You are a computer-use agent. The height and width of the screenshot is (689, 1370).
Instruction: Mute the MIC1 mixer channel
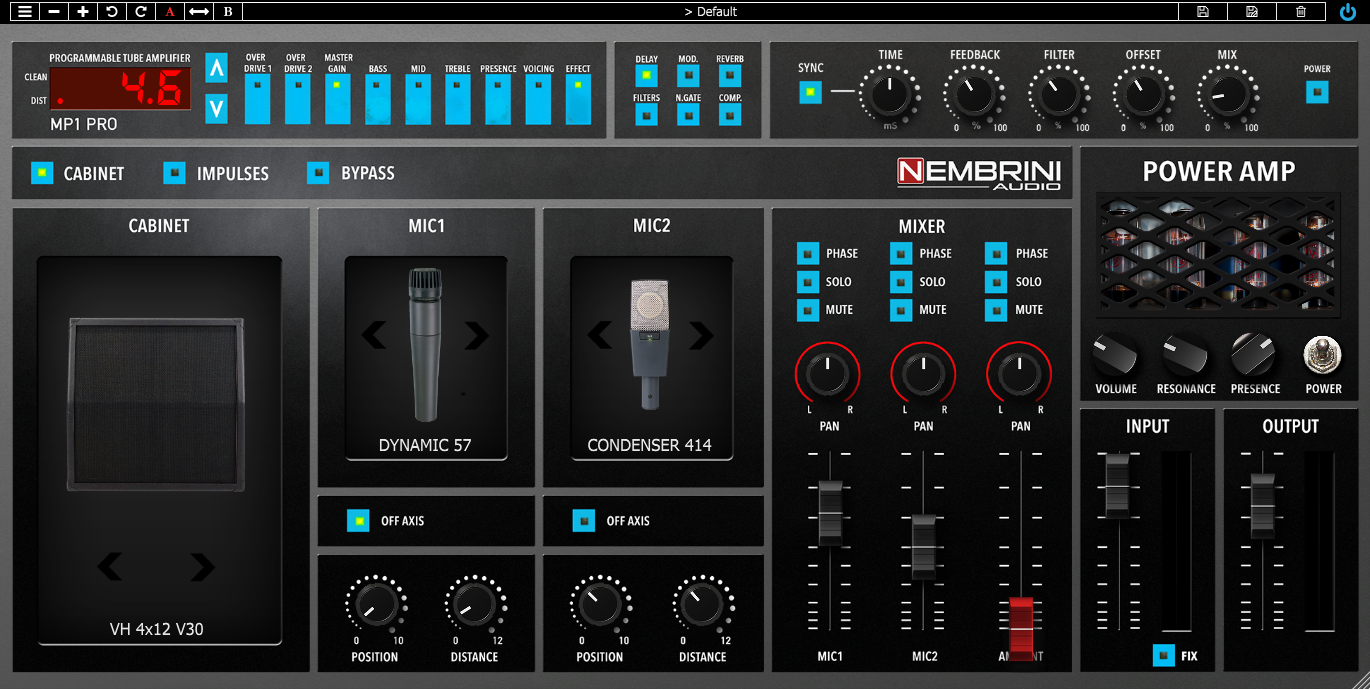pyautogui.click(x=806, y=310)
